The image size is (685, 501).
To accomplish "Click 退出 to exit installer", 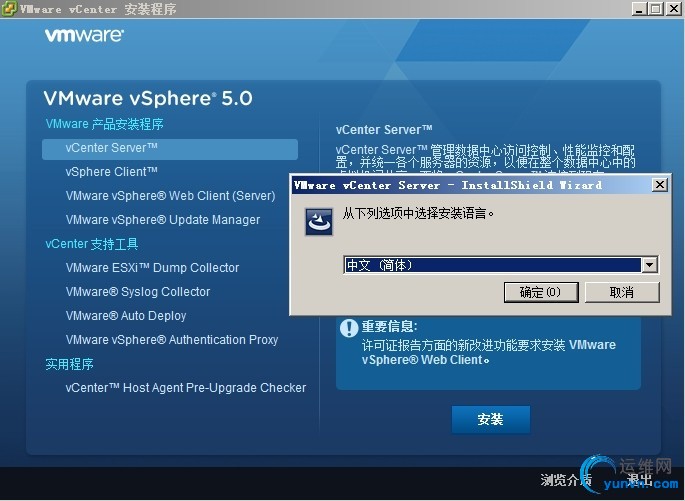I will click(640, 480).
